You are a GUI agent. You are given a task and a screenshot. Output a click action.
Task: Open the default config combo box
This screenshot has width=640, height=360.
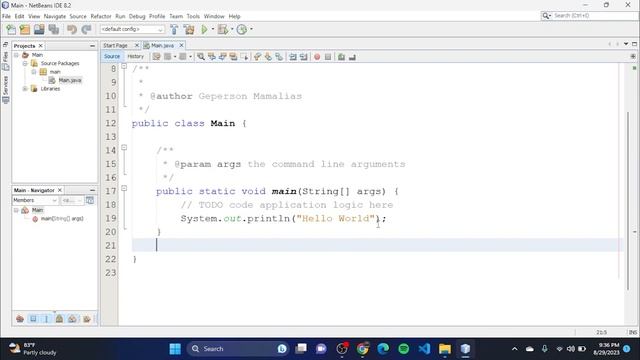pos(132,29)
